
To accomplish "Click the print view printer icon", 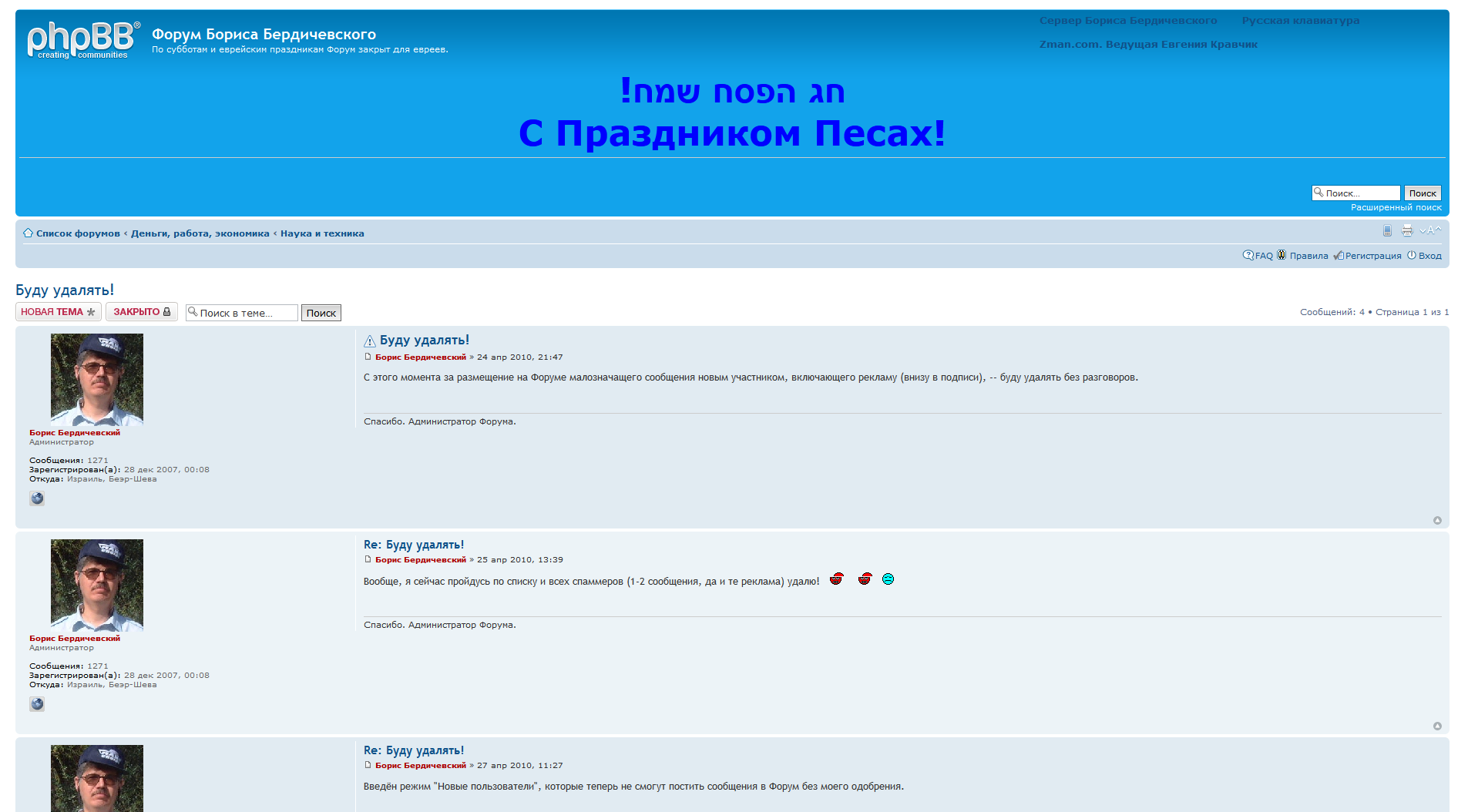I will click(1407, 230).
